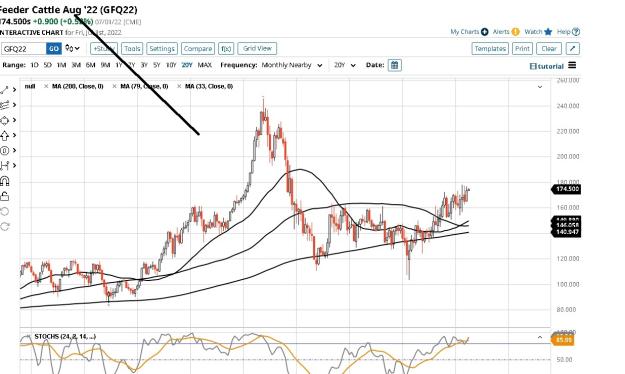Select the 6M range
Viewport: 625px width, 374px height.
(90, 65)
